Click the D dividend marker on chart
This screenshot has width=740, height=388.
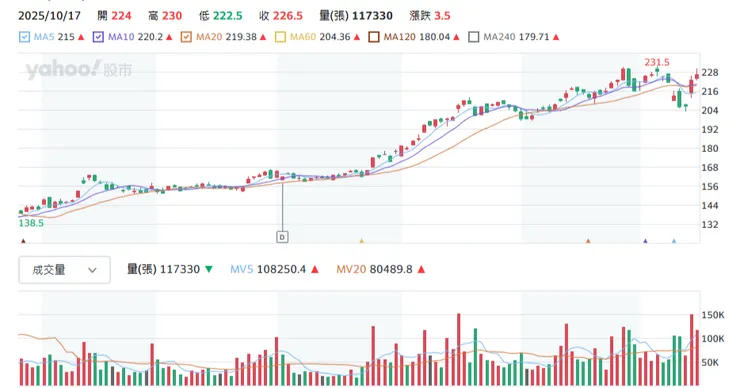pos(282,237)
